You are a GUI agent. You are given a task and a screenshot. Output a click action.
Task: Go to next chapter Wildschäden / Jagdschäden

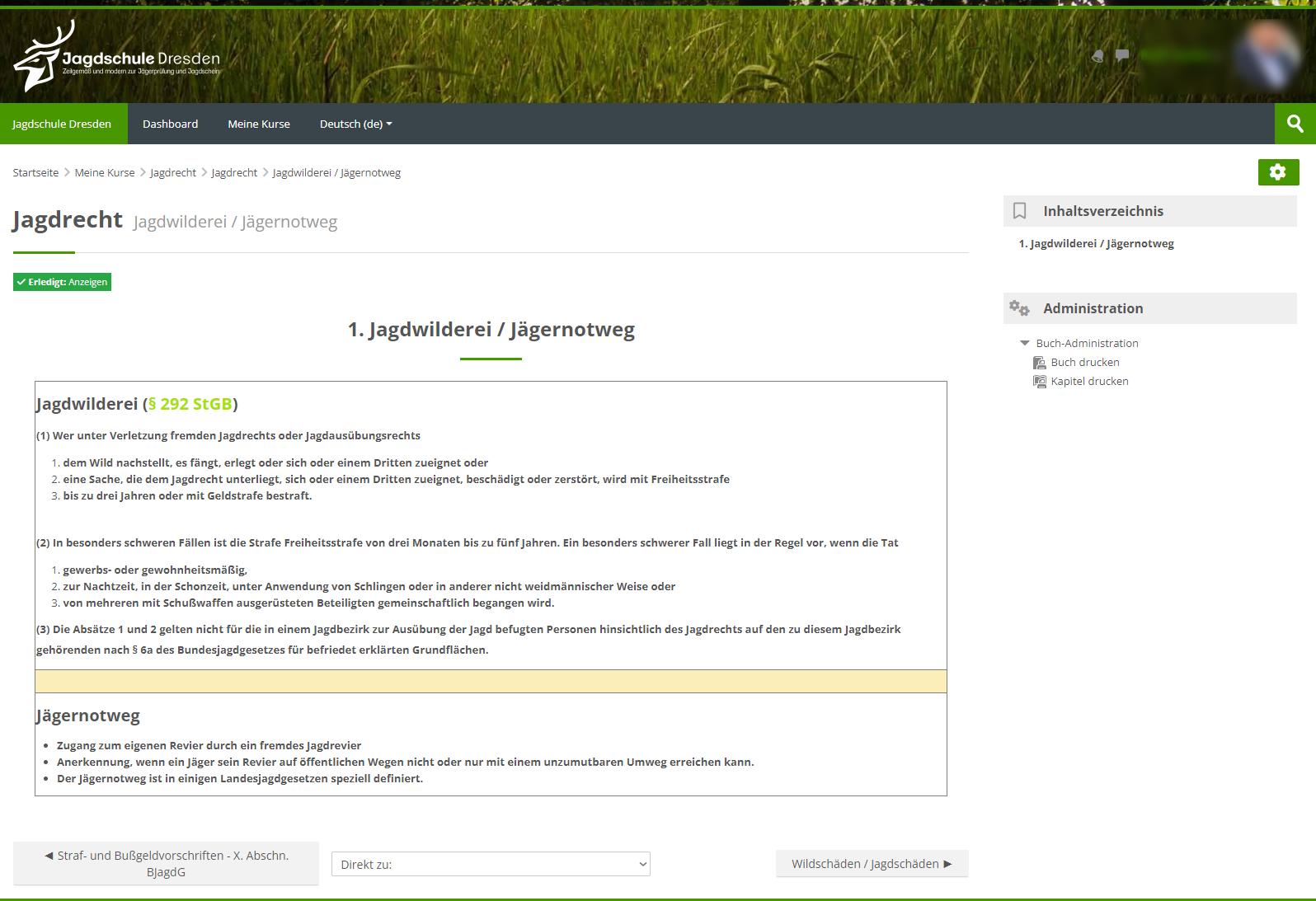(872, 863)
